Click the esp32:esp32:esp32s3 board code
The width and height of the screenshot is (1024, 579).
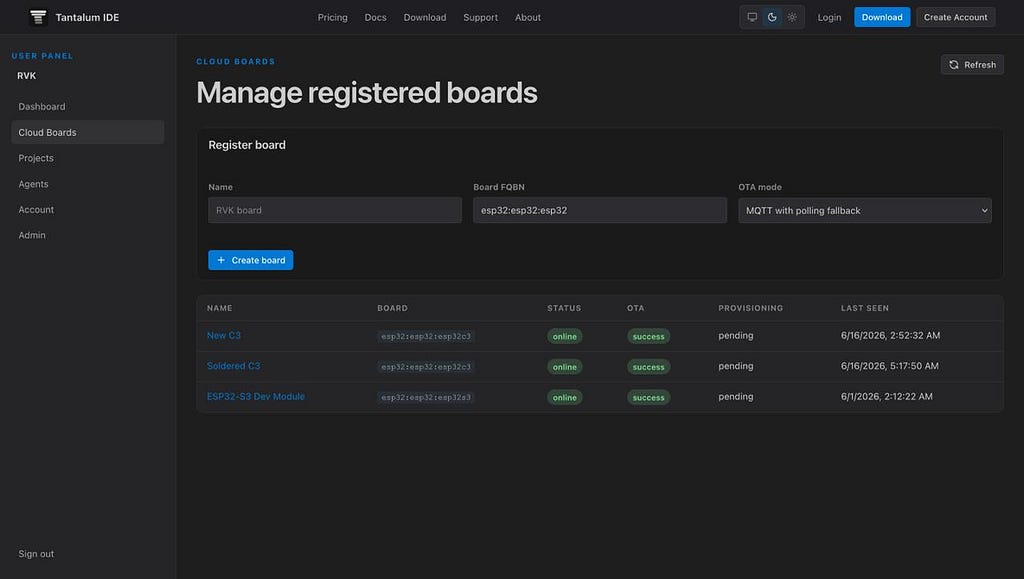pyautogui.click(x=426, y=397)
